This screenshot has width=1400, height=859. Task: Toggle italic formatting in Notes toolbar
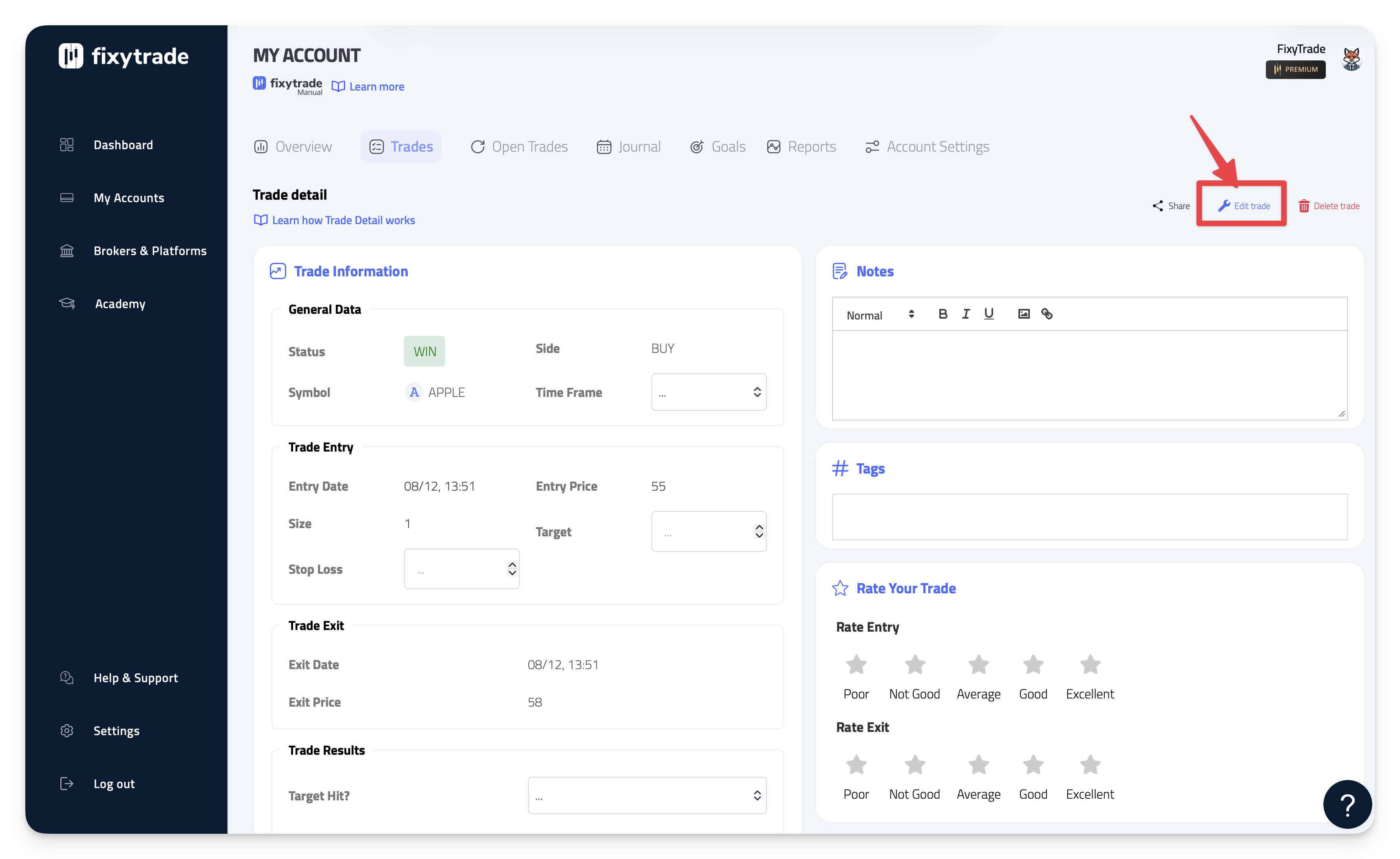point(966,314)
